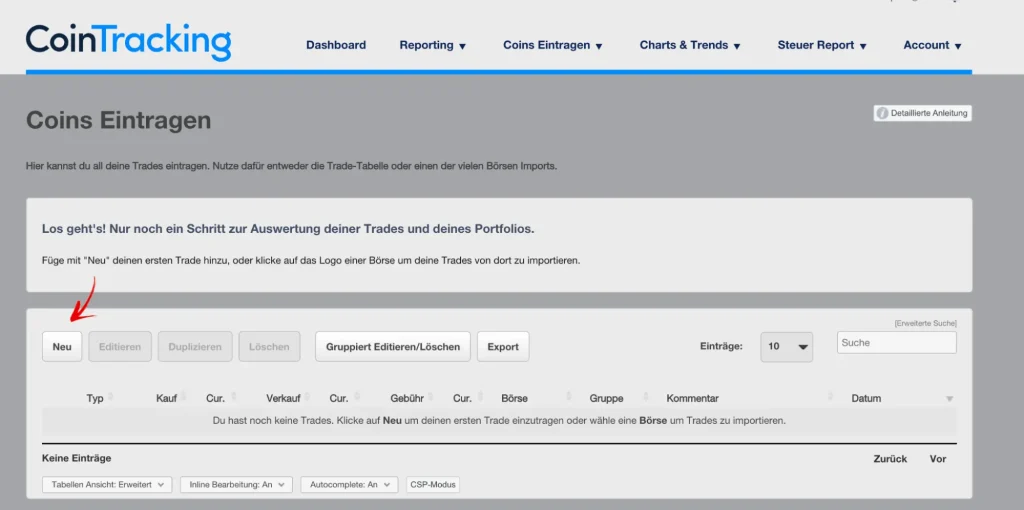Click the CoinTracking logo
Viewport: 1024px width, 510px height.
pyautogui.click(x=128, y=41)
